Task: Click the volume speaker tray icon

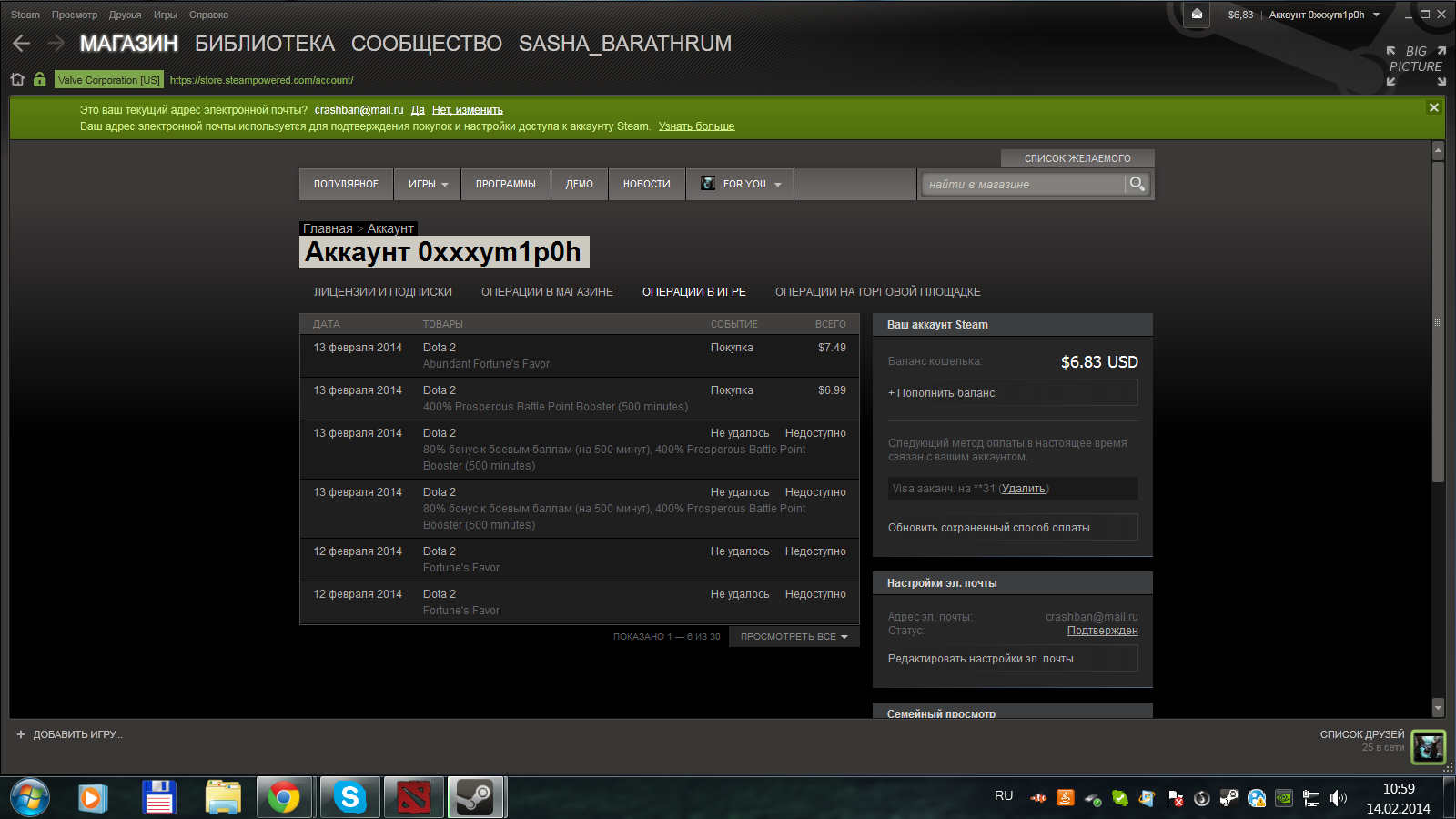Action: point(1338,798)
